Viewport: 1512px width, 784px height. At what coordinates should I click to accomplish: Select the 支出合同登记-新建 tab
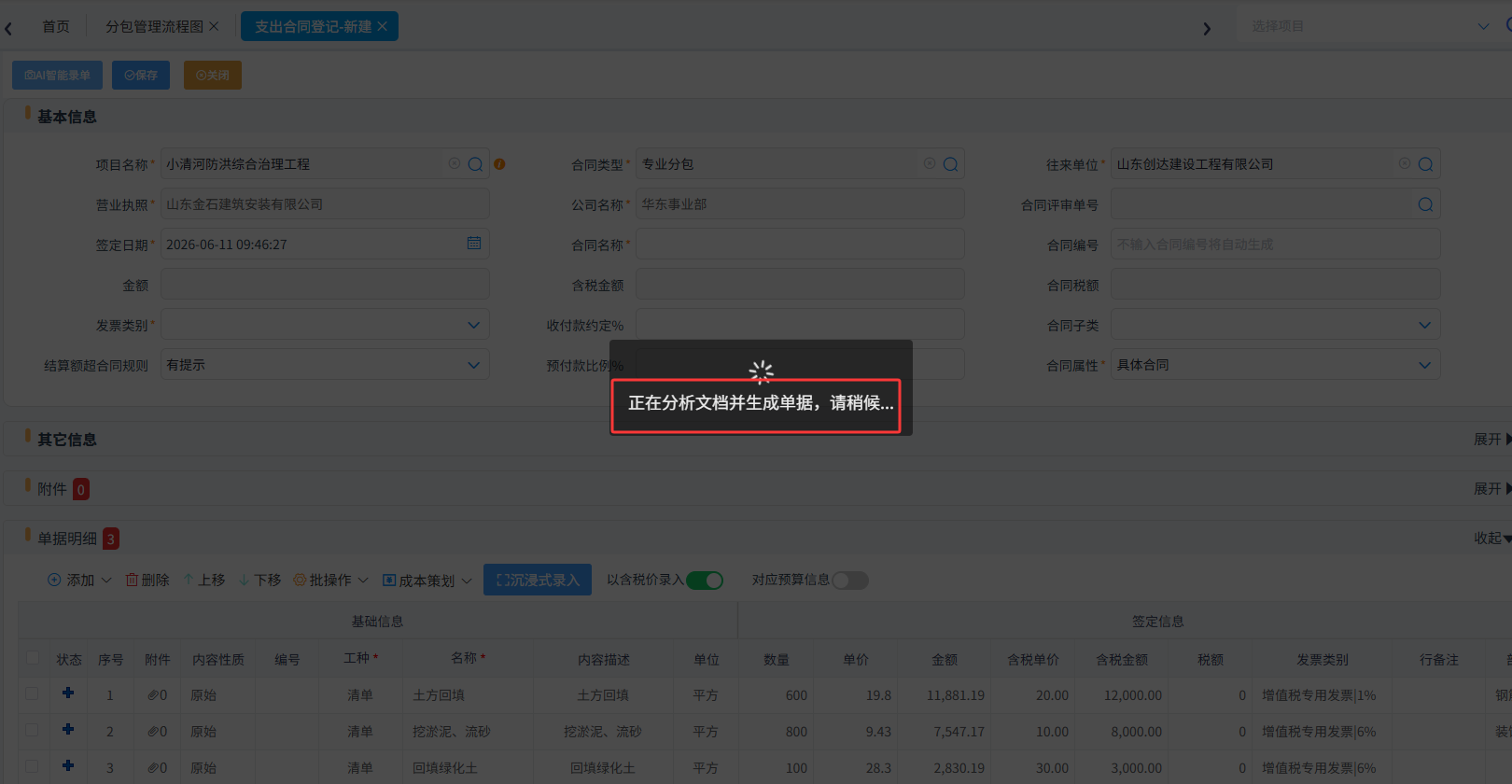[x=319, y=26]
